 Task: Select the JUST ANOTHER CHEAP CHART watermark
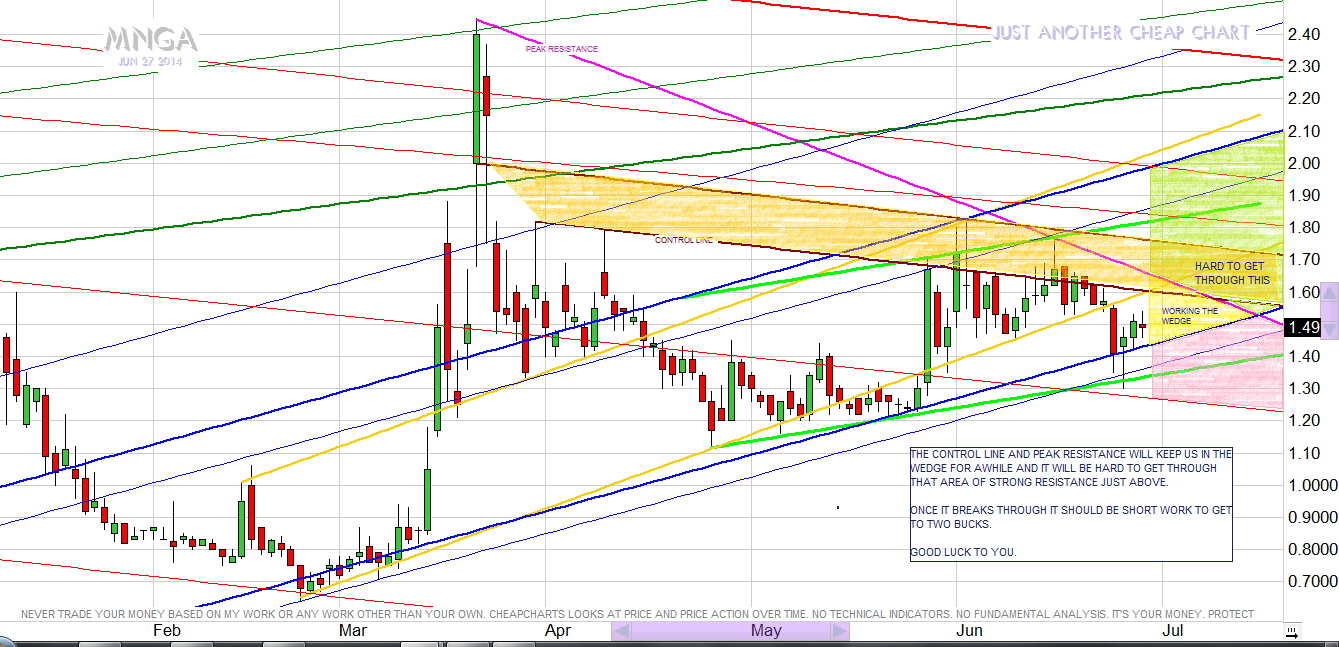(x=1120, y=33)
